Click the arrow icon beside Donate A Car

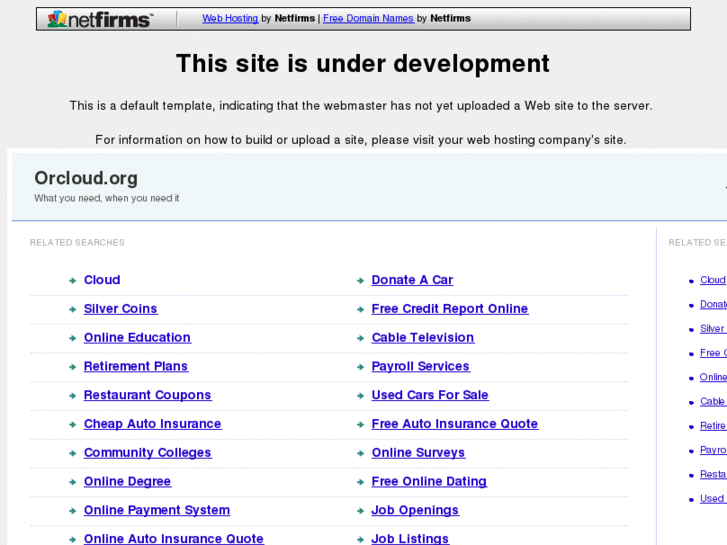point(360,281)
